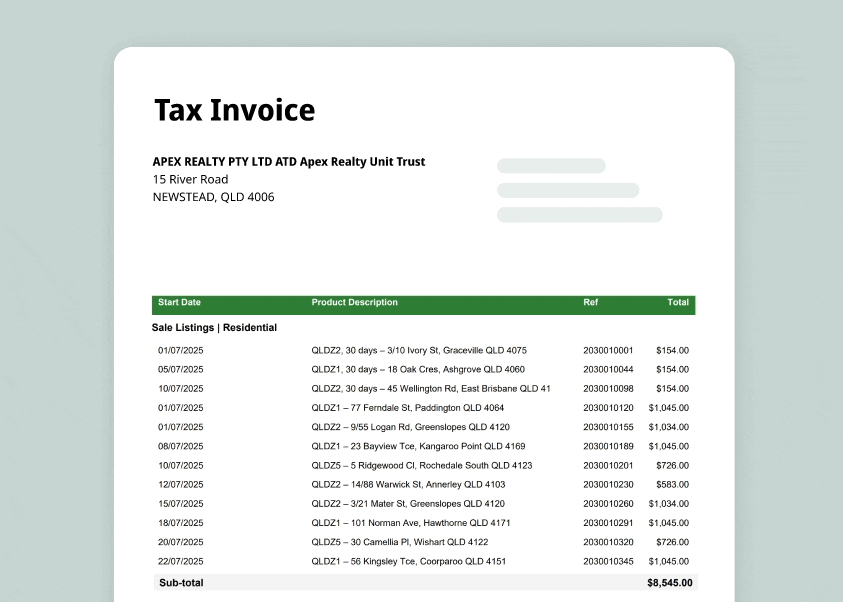Click the Product Description column header
The image size is (843, 602).
(x=354, y=302)
